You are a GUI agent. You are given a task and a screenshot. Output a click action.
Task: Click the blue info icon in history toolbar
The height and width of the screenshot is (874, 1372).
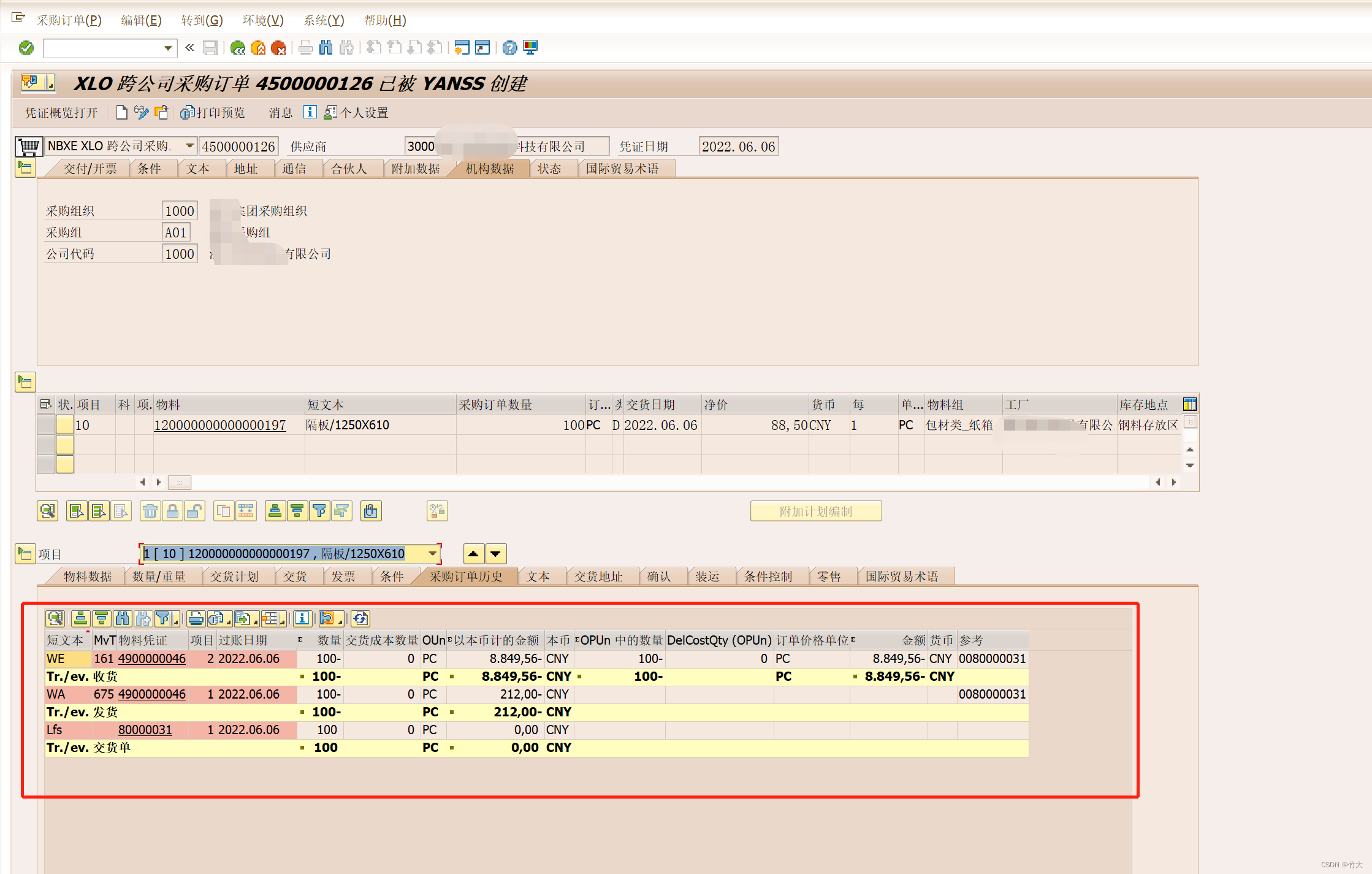302,619
